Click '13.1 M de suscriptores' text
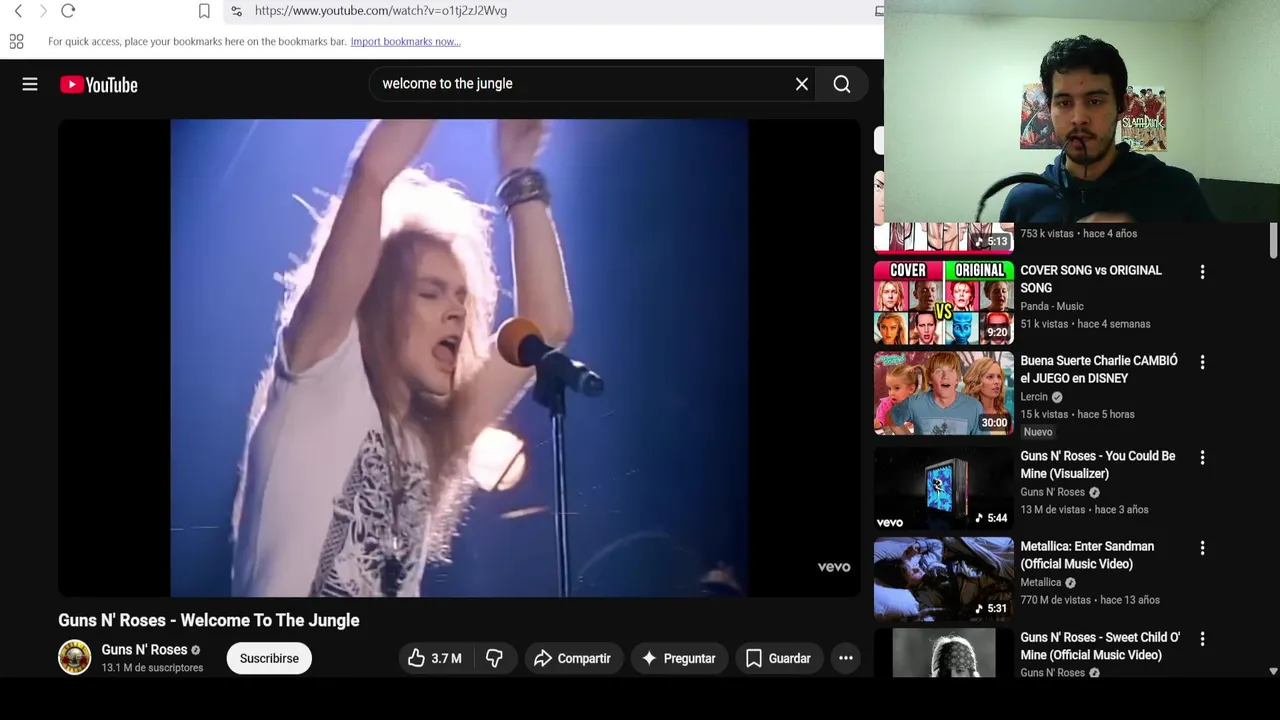 [152, 668]
